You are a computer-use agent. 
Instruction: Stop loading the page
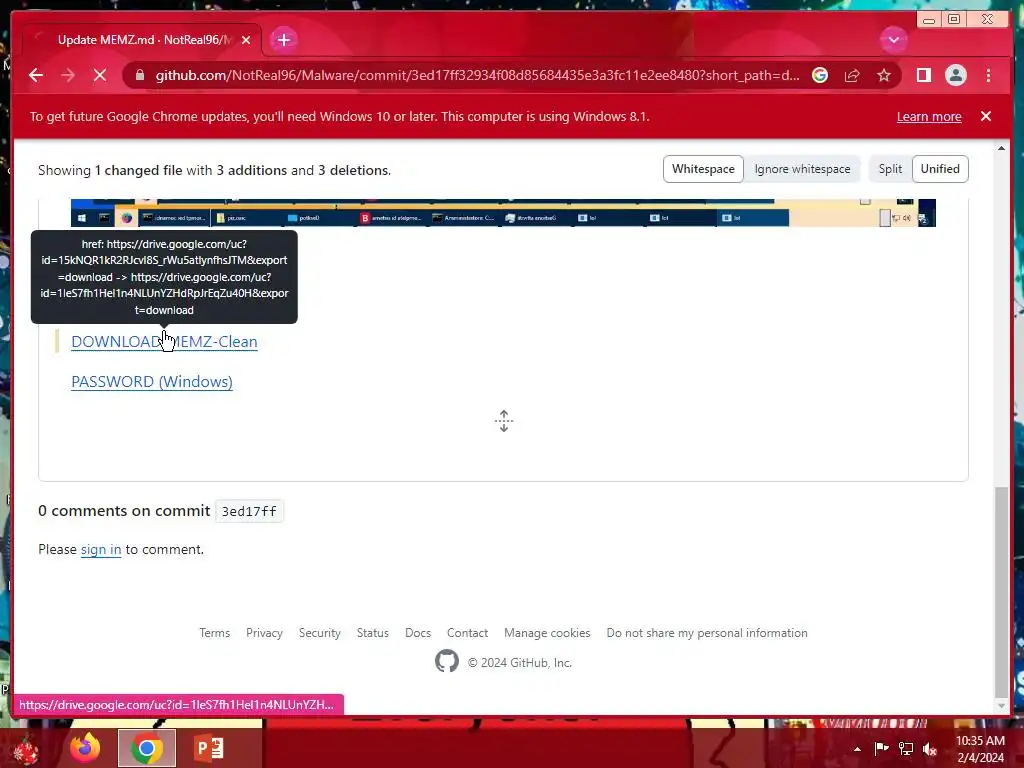coord(100,76)
